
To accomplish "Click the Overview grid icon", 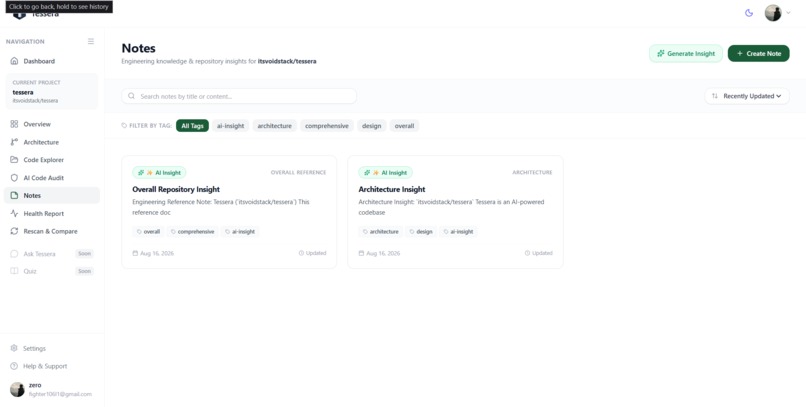I will point(14,124).
